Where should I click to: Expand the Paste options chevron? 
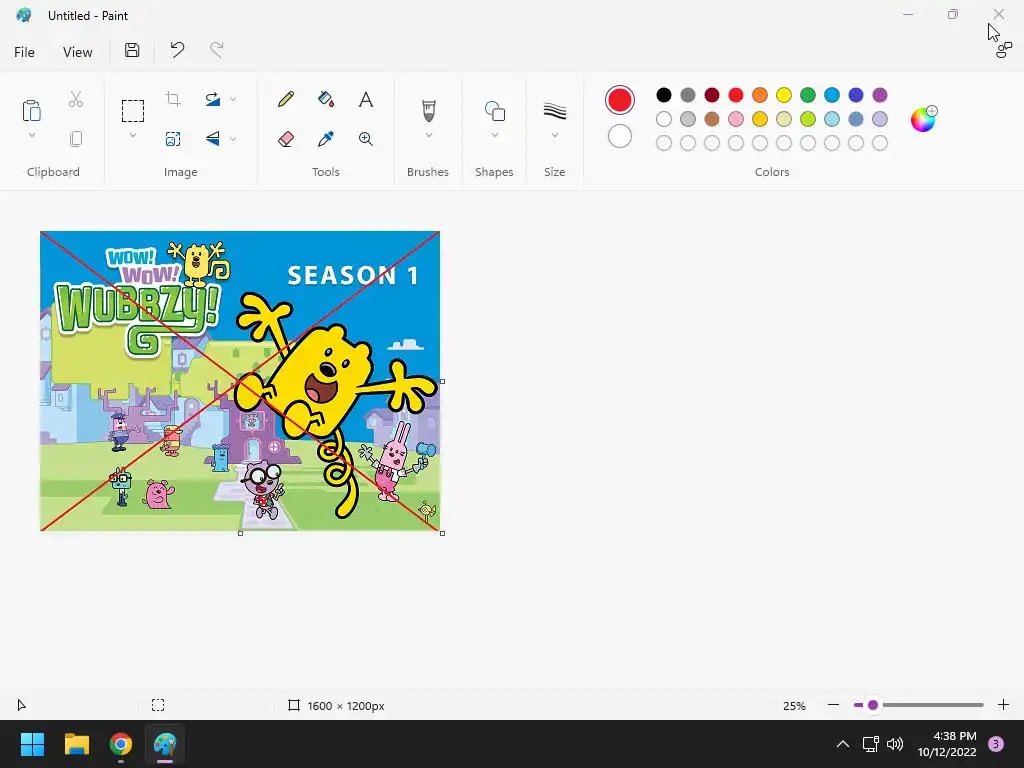(x=31, y=135)
